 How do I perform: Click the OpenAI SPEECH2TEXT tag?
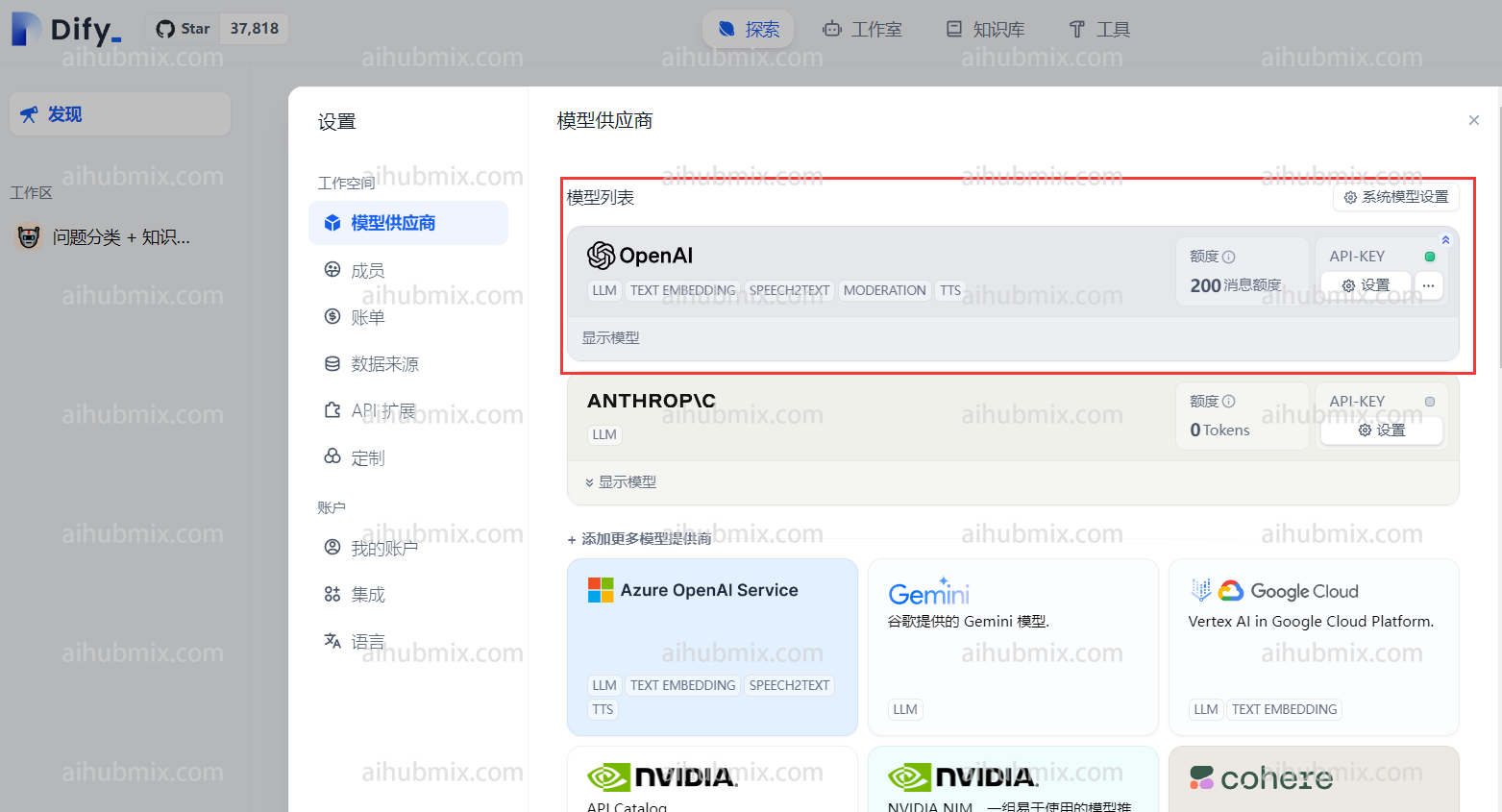click(789, 290)
